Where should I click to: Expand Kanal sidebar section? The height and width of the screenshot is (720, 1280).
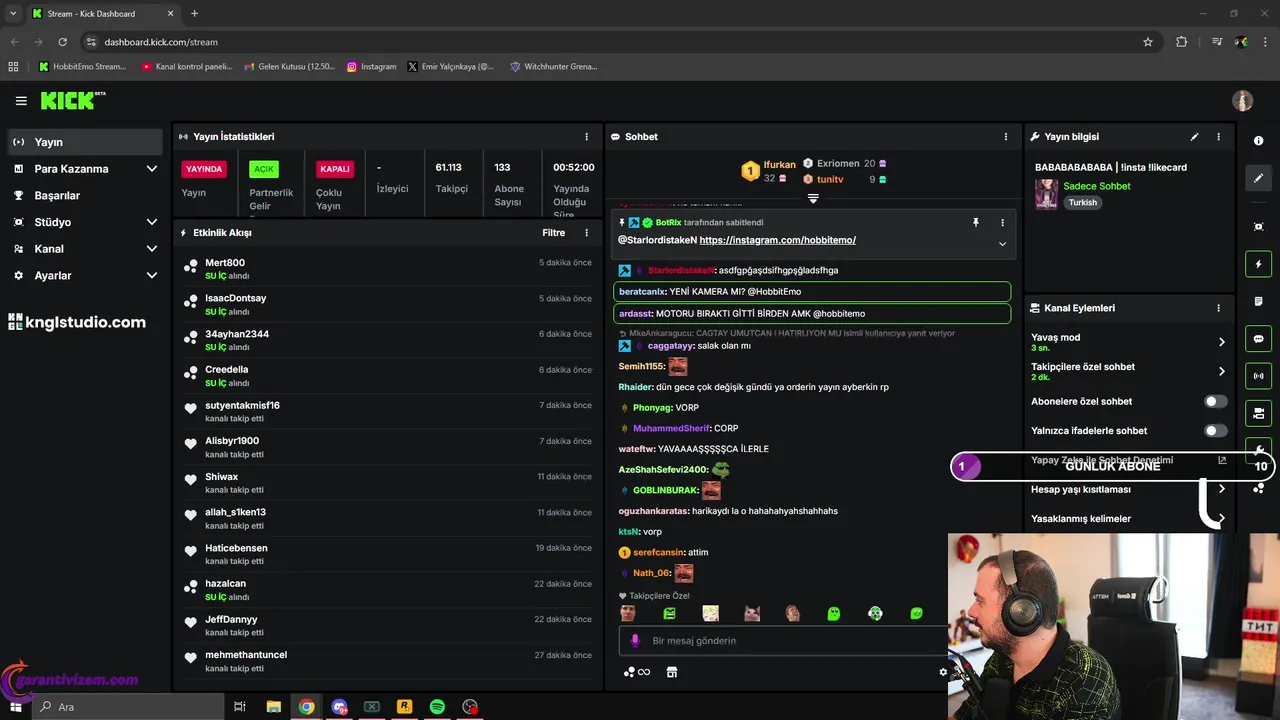(152, 249)
